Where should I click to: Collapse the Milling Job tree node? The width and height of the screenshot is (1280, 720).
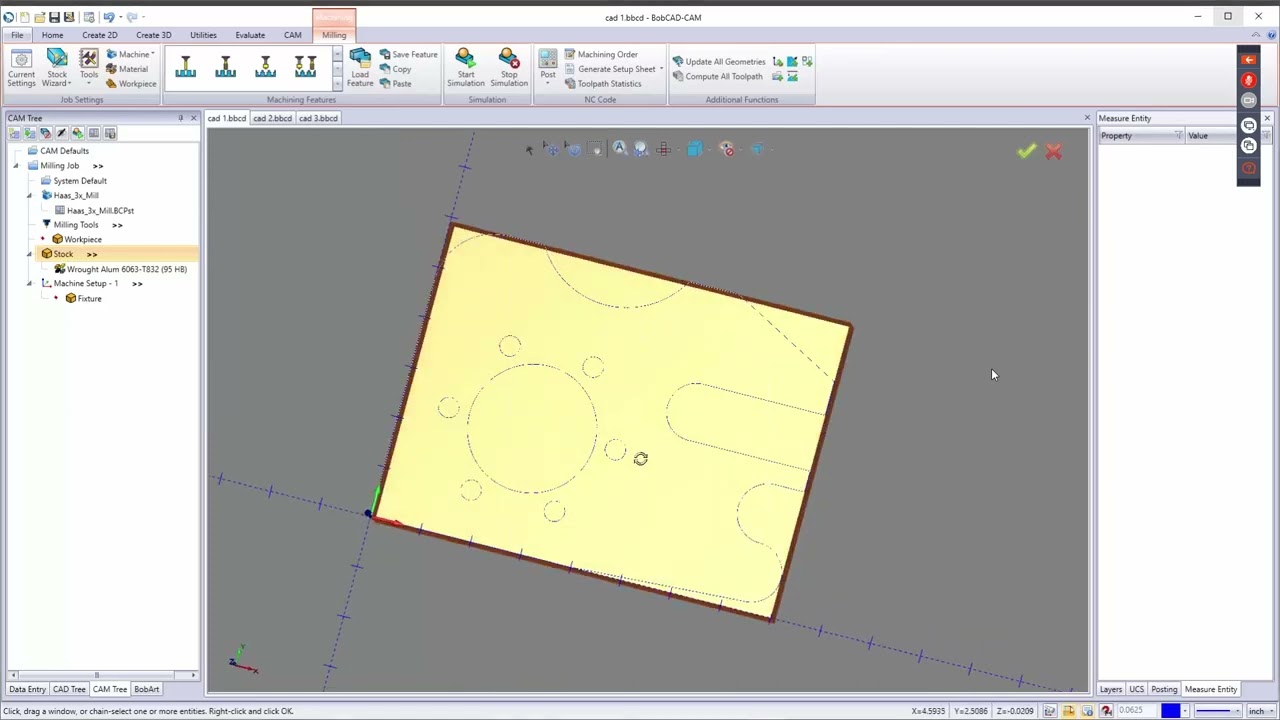tap(16, 166)
